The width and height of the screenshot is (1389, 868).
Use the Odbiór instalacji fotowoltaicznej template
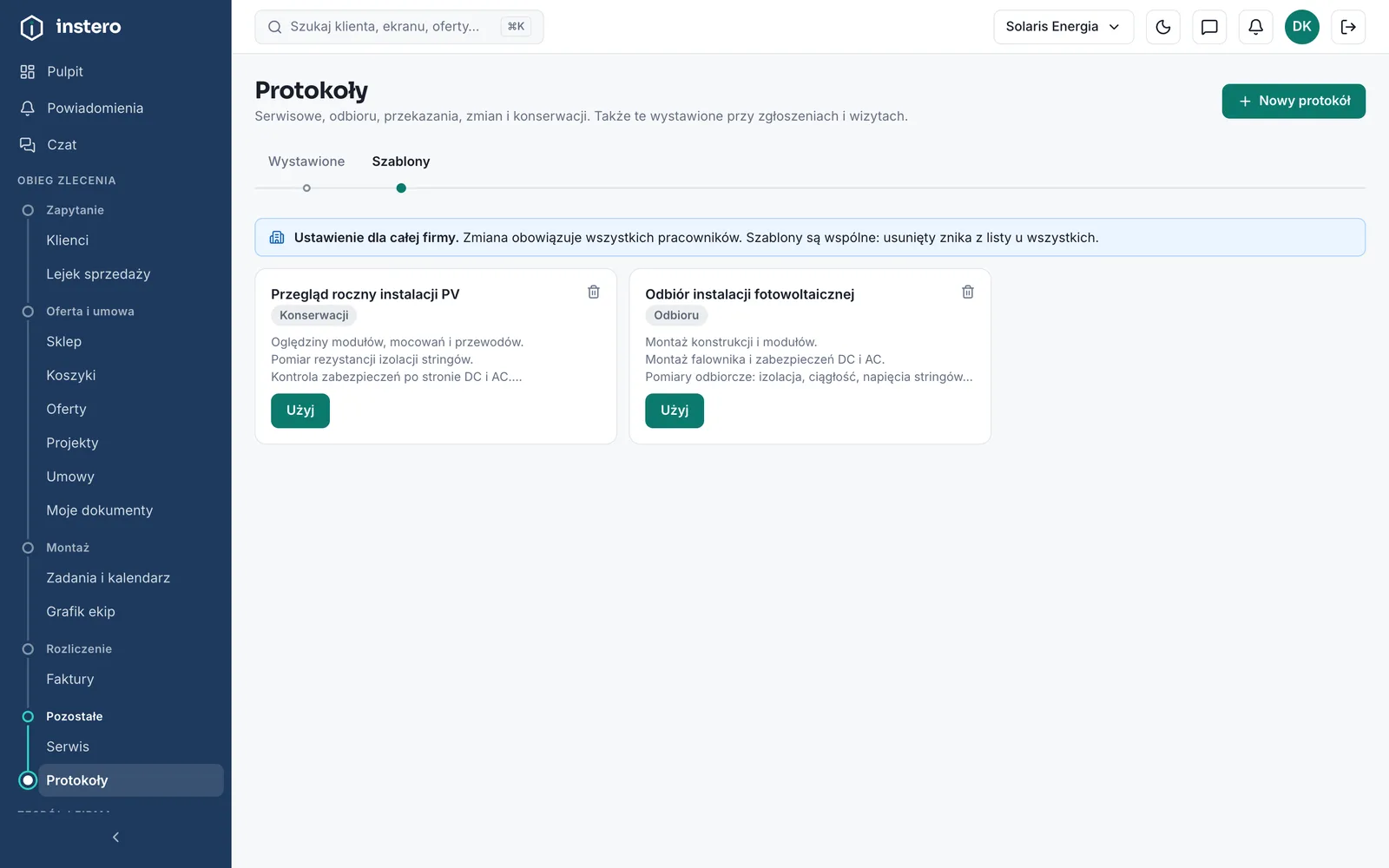point(675,411)
